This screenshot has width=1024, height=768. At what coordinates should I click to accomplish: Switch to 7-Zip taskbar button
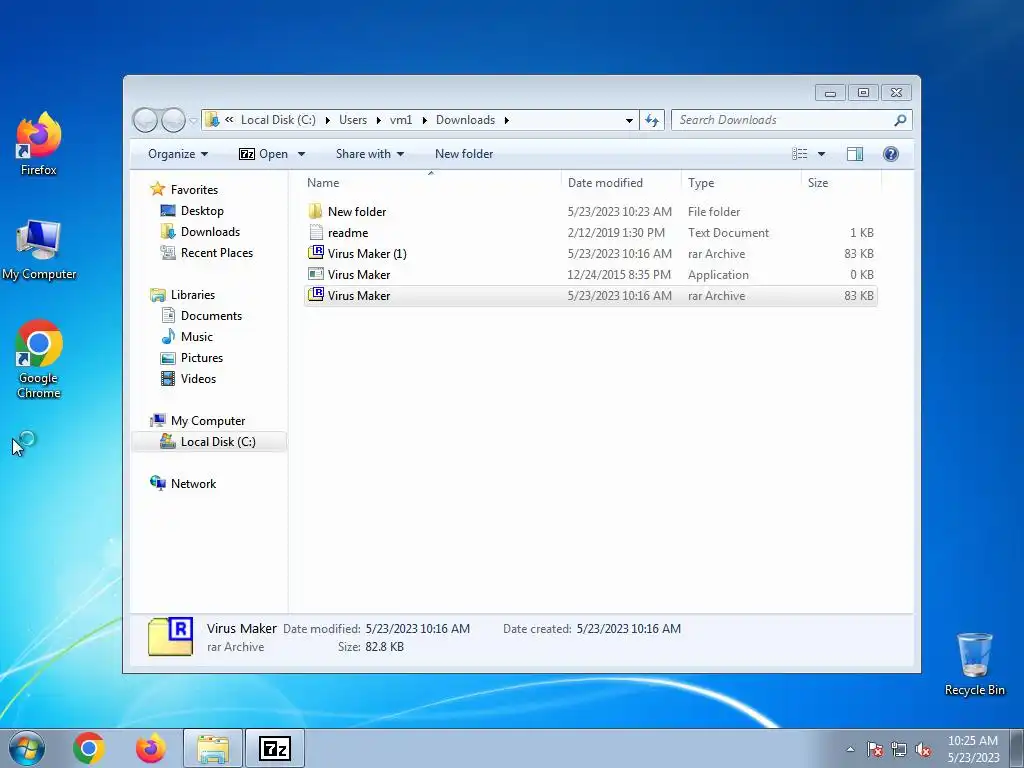[x=275, y=748]
